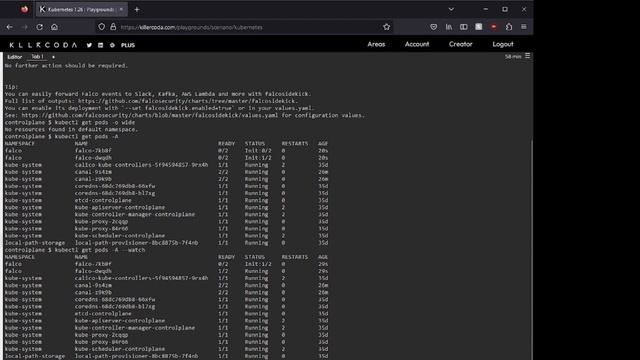This screenshot has width=640, height=360.
Task: Bookmark this page with the star
Action: coord(387,27)
